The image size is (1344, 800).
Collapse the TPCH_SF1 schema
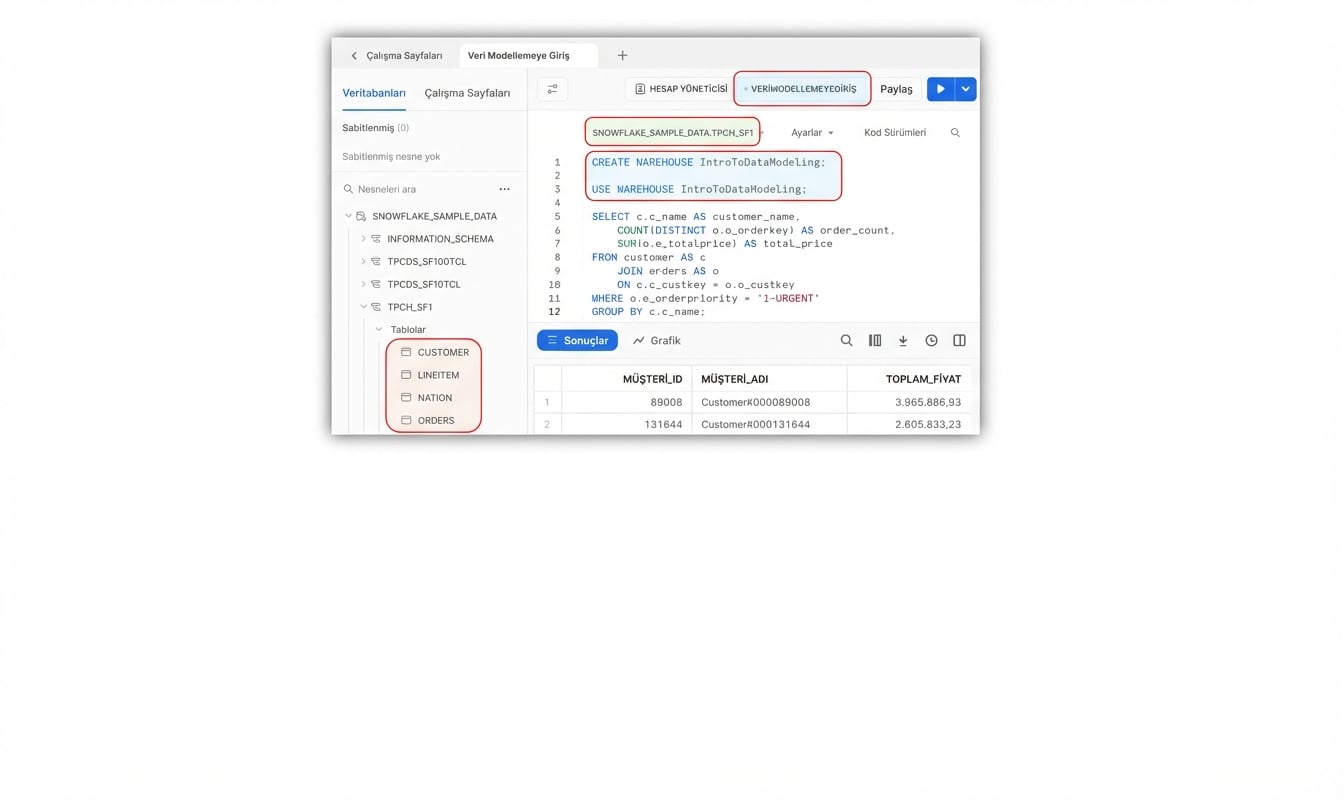click(x=363, y=307)
